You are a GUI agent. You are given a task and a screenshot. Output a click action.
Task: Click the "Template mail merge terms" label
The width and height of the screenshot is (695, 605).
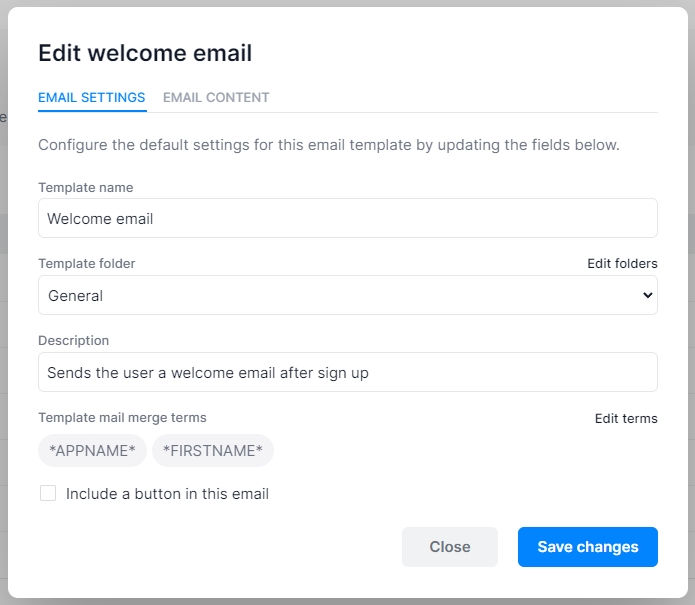122,418
